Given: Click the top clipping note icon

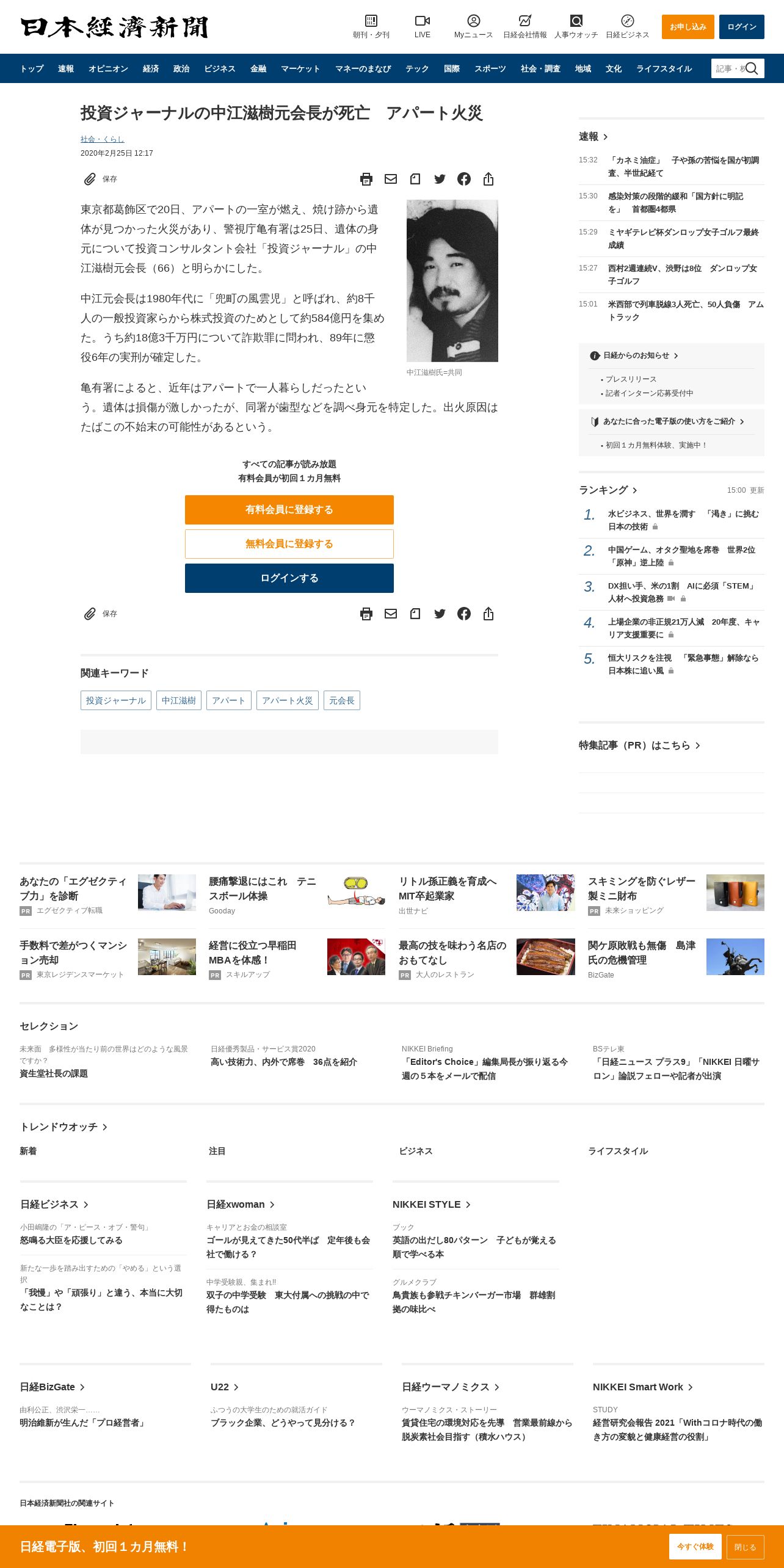Looking at the screenshot, I should 415,179.
